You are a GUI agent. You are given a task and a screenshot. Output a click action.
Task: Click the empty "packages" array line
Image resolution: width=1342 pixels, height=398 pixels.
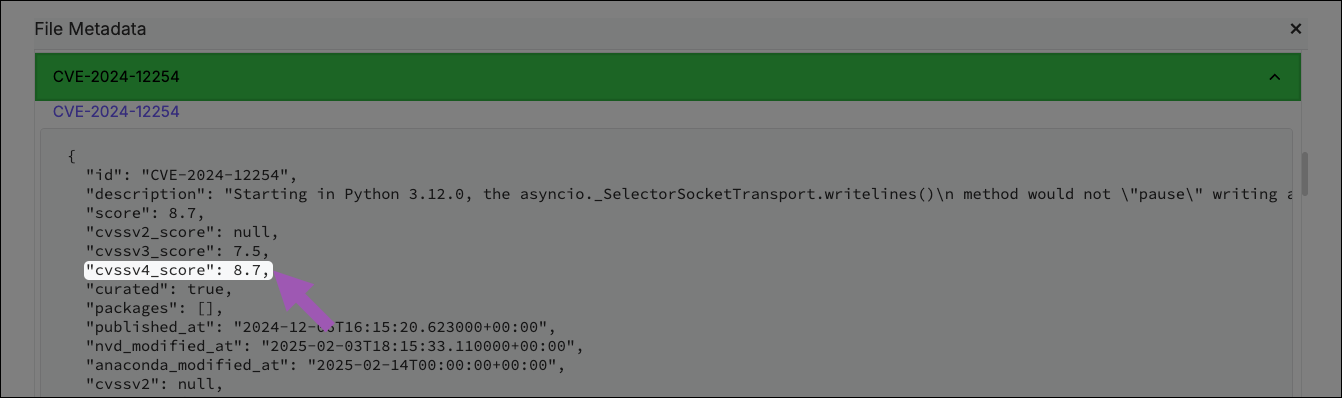pos(154,308)
